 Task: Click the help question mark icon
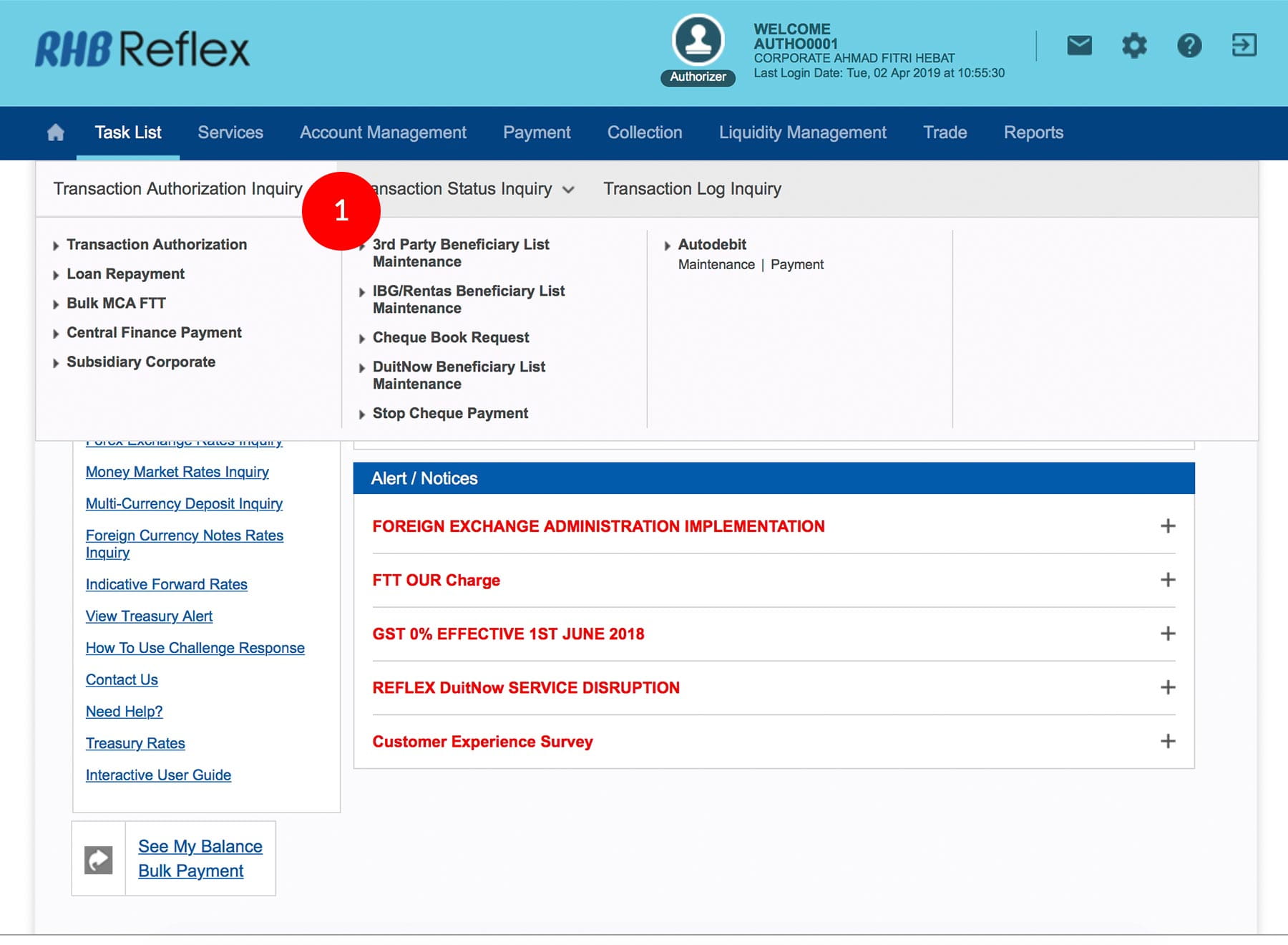1189,46
